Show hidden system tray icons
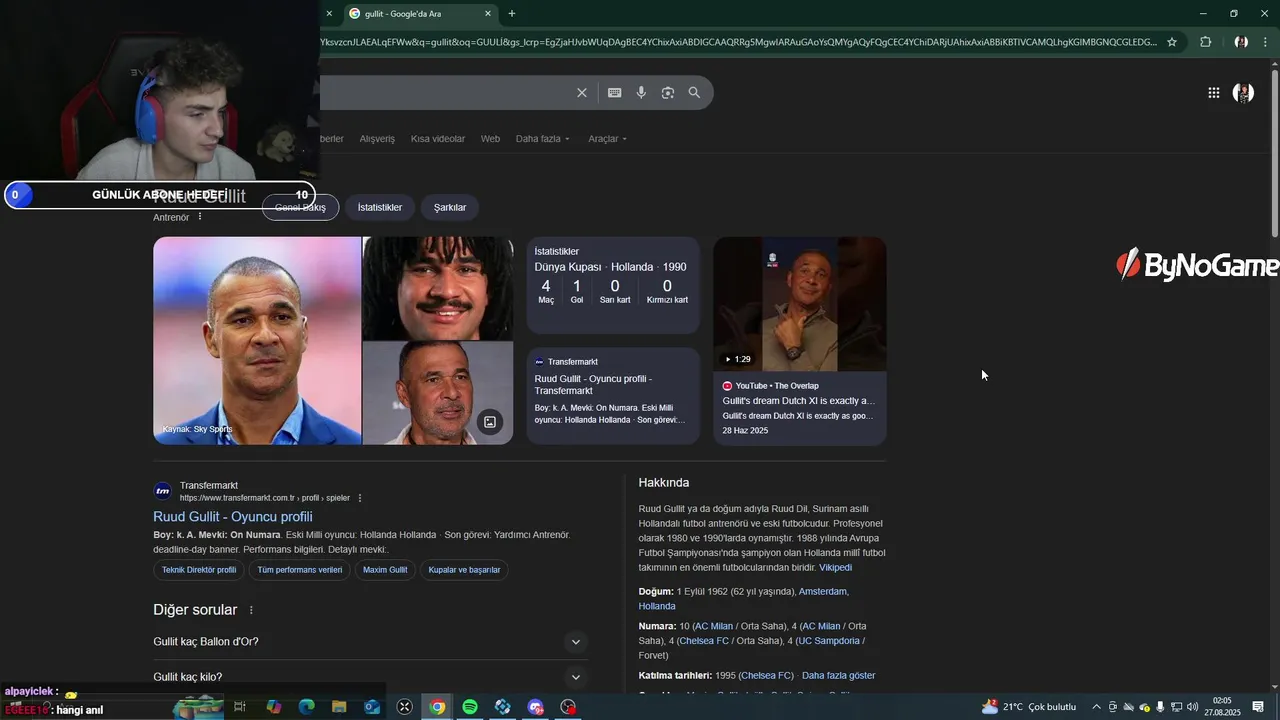 (x=1096, y=707)
